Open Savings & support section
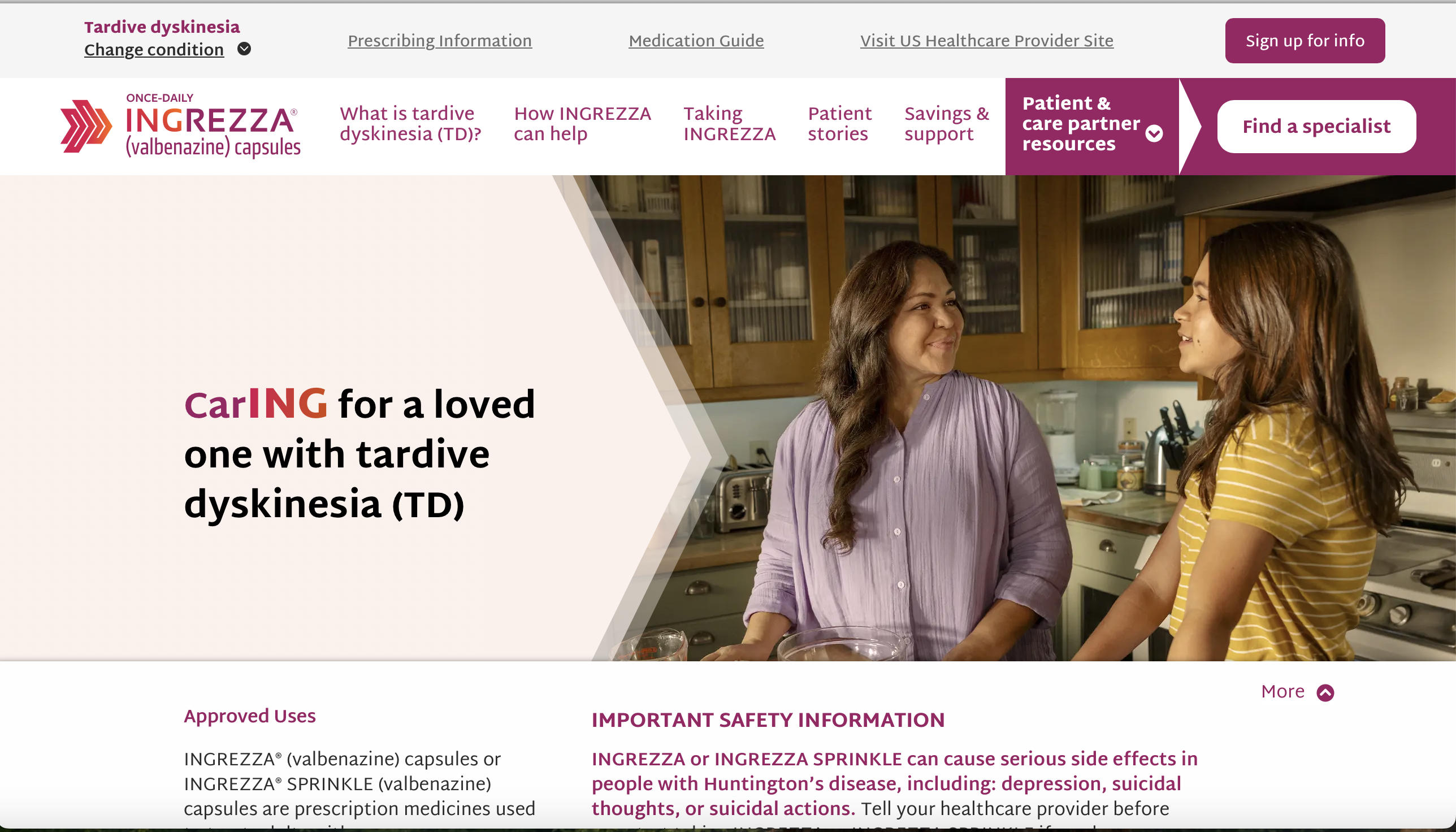The height and width of the screenshot is (832, 1456). tap(946, 123)
